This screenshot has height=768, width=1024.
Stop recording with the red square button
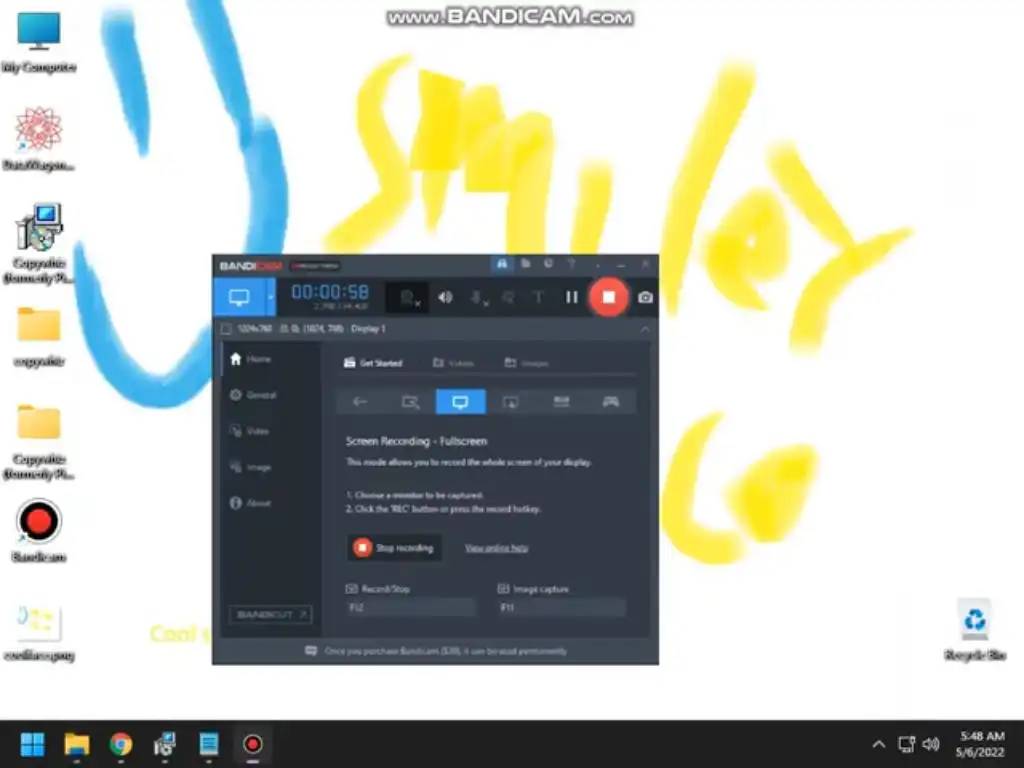(x=608, y=298)
